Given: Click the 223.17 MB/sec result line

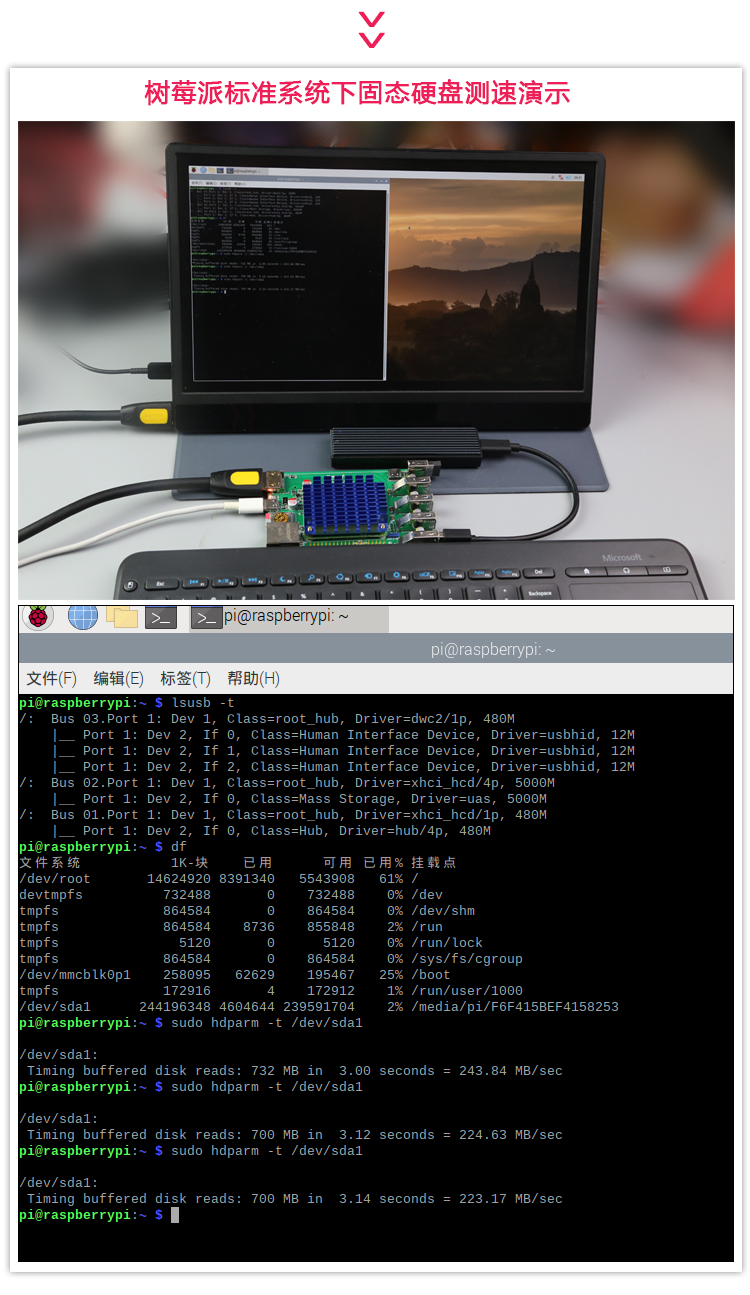Looking at the screenshot, I should (295, 1199).
